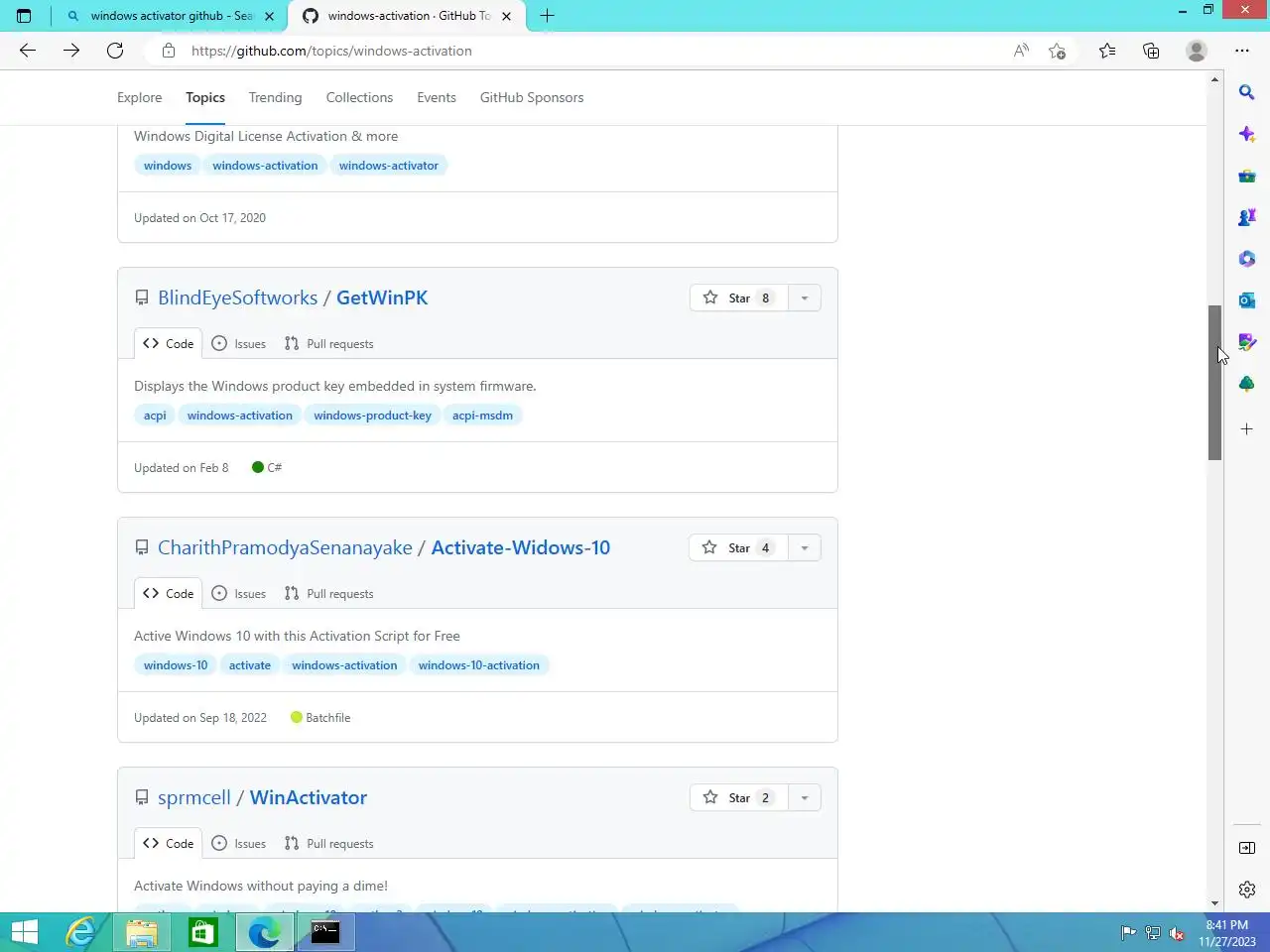
Task: Open GitHub Sponsors navigation item
Action: tap(532, 97)
